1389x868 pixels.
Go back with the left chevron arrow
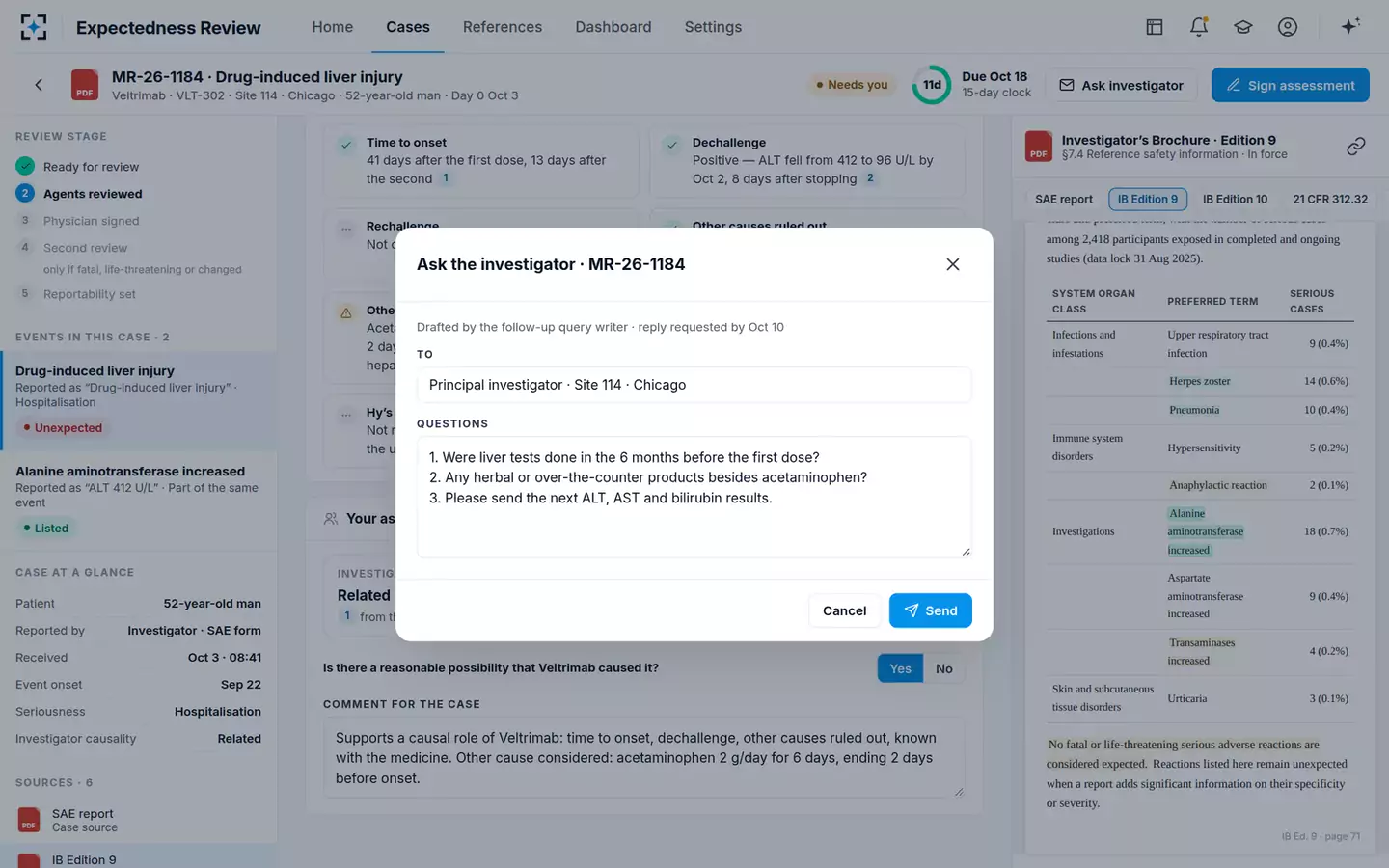pos(39,85)
